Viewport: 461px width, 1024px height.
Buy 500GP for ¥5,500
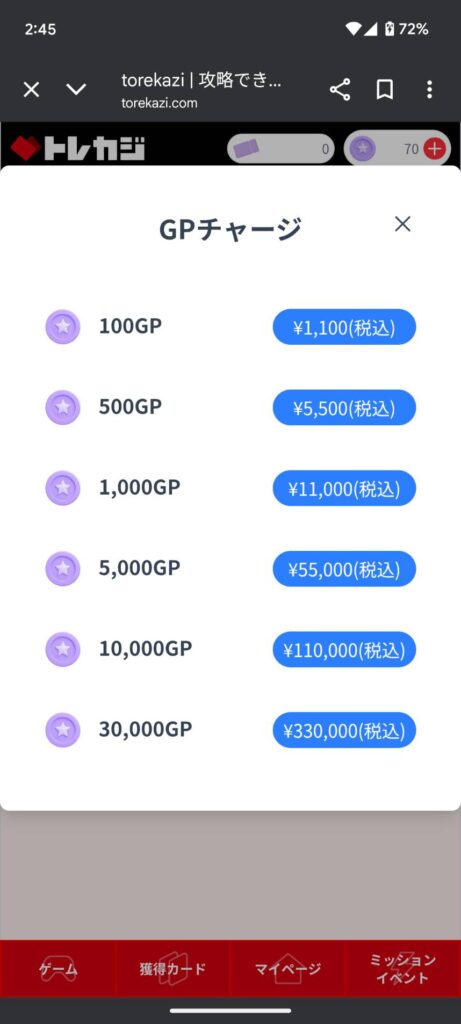(x=344, y=408)
